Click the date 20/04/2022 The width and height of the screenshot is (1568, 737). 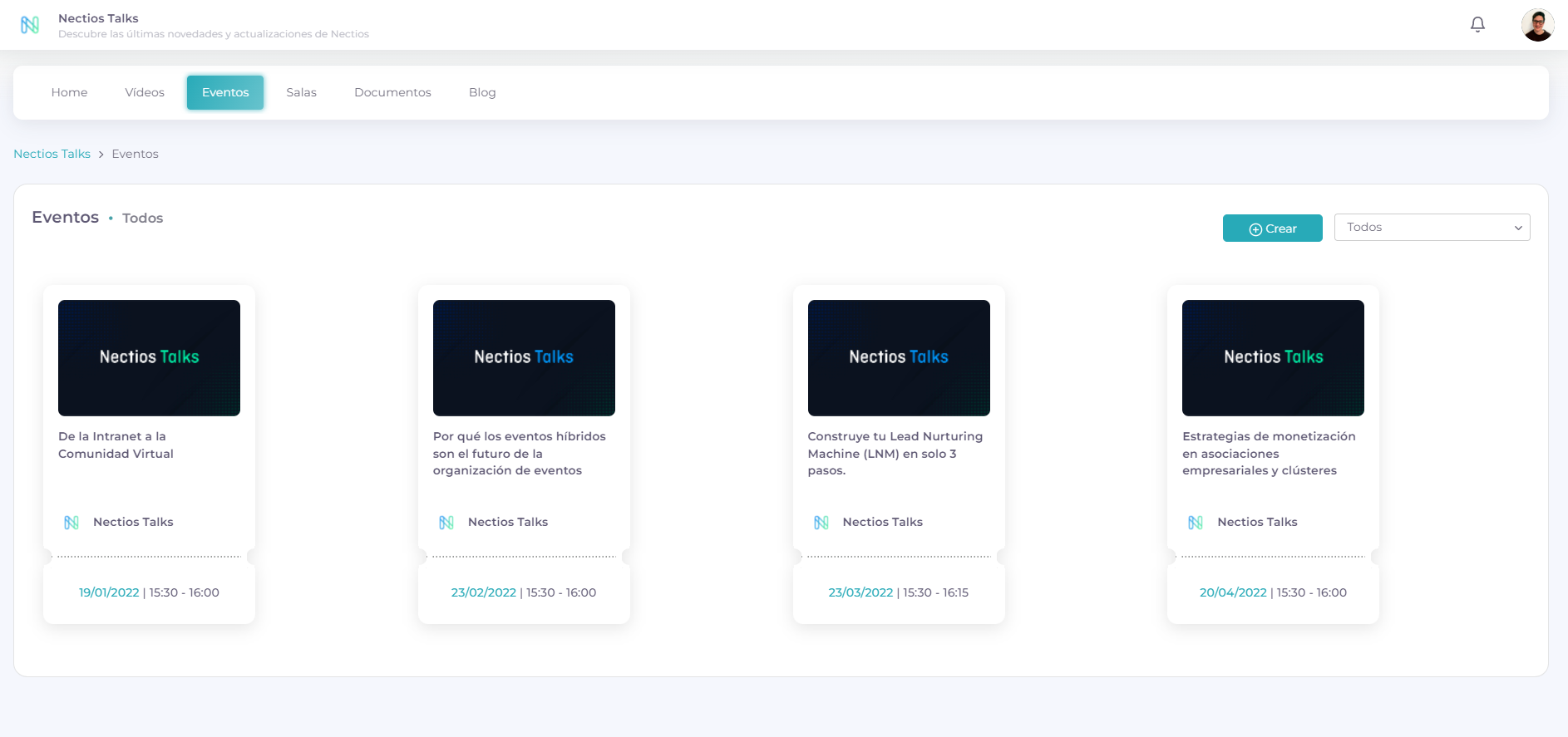tap(1233, 592)
